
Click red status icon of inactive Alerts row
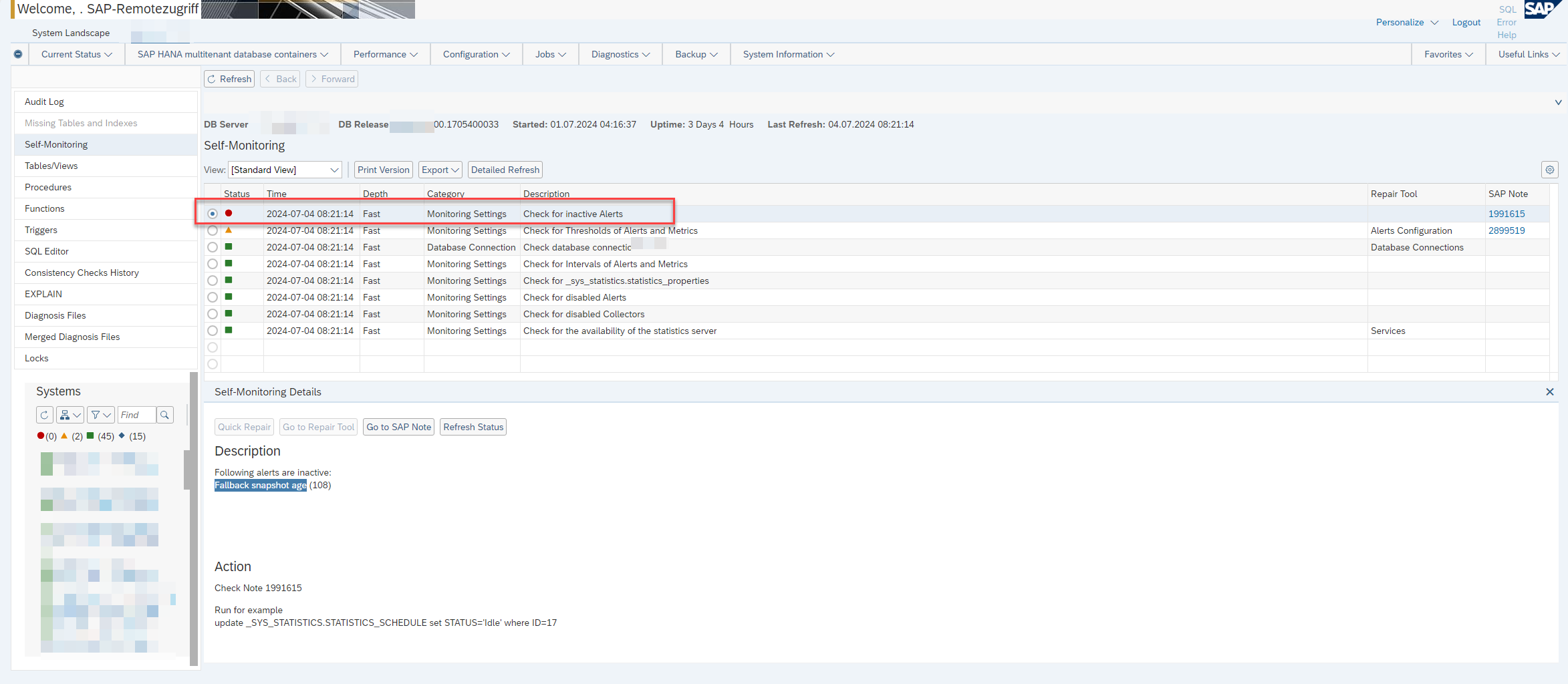229,213
